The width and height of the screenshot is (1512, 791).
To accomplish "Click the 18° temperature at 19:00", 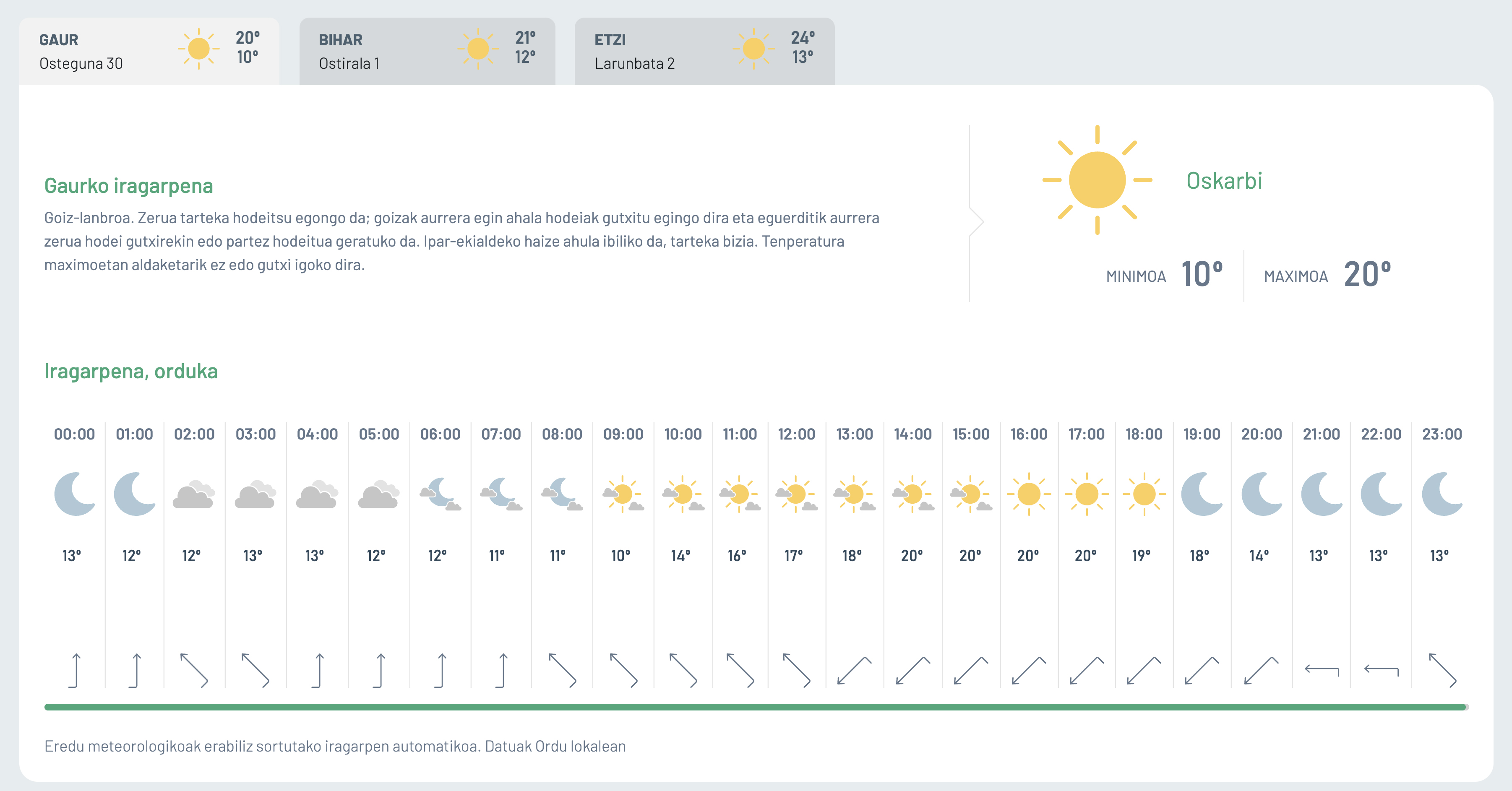I will pos(1199,555).
